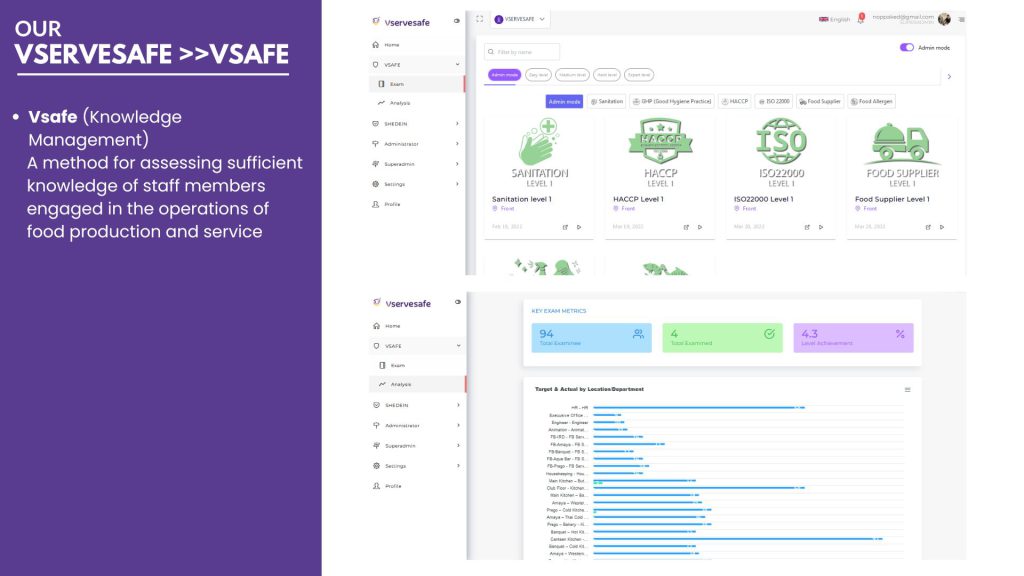Click the percent icon in Level Achievement card
1024x576 pixels.
tap(900, 334)
